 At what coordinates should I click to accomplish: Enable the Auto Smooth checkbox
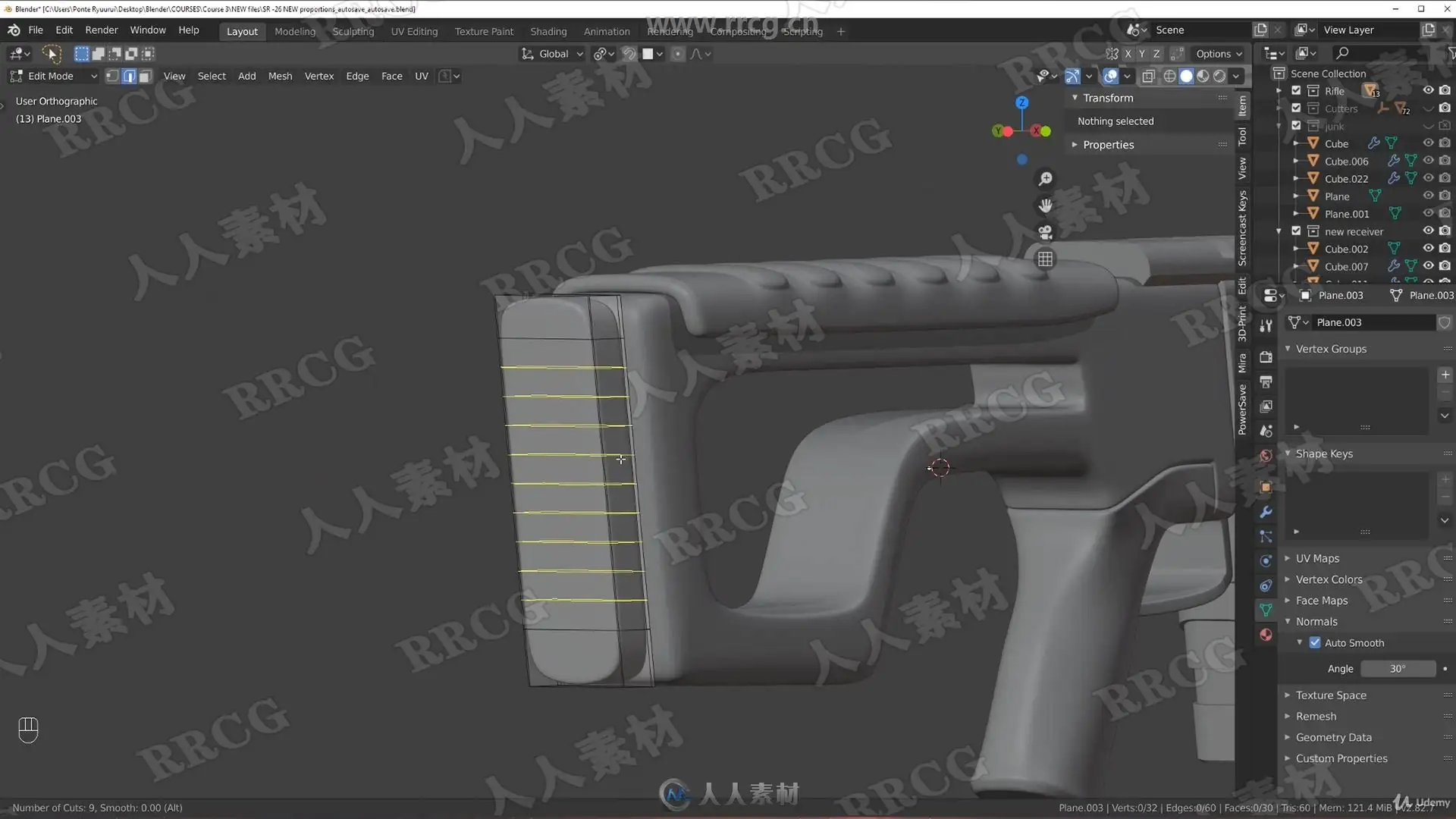click(1315, 642)
